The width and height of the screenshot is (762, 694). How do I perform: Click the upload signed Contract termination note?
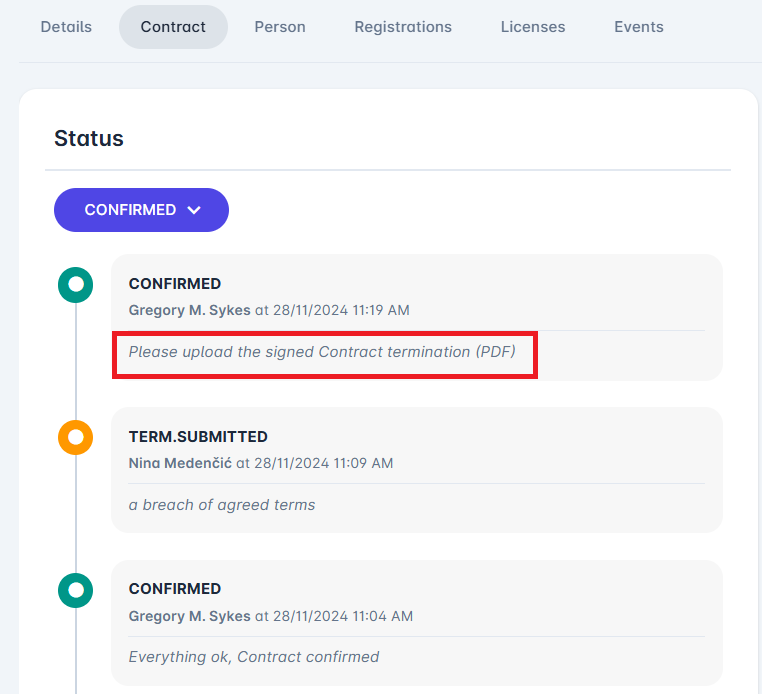[x=322, y=352]
